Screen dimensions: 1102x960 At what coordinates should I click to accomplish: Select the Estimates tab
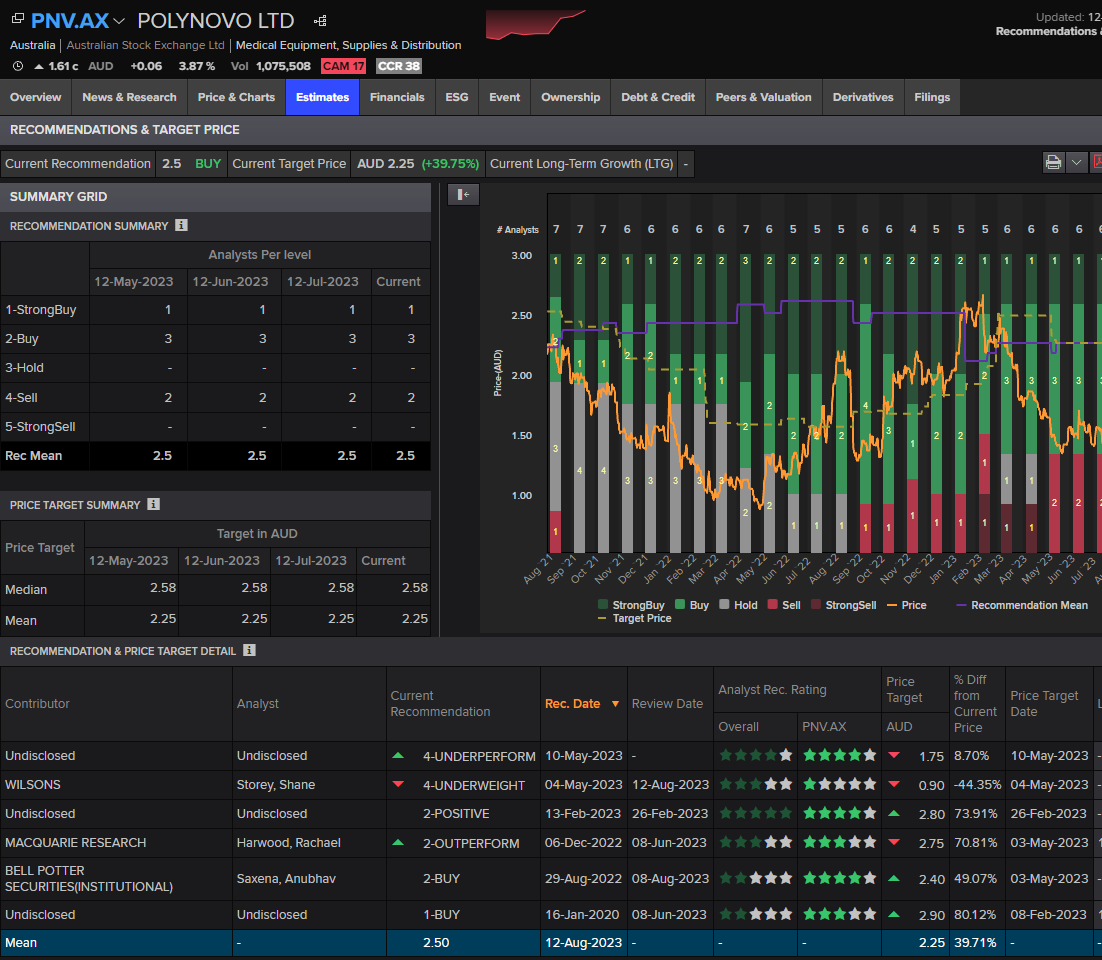323,97
